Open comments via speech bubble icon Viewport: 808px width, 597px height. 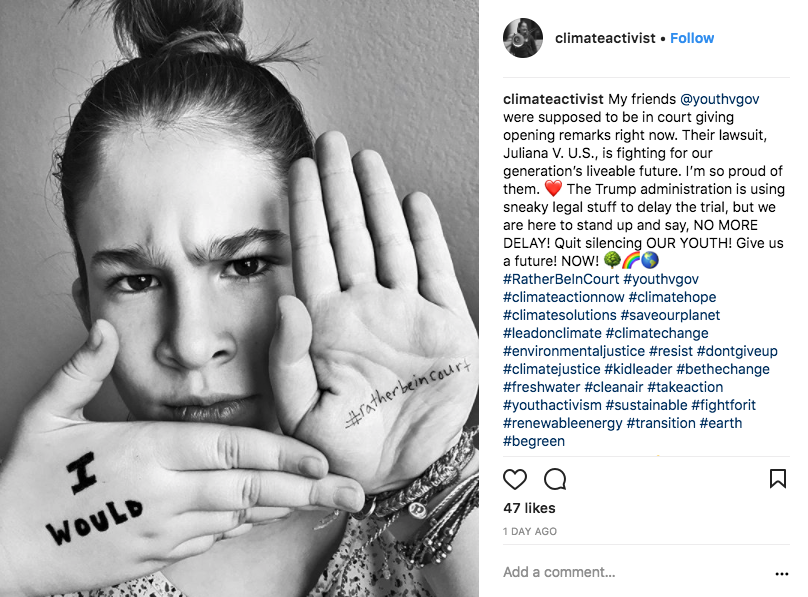tap(555, 480)
